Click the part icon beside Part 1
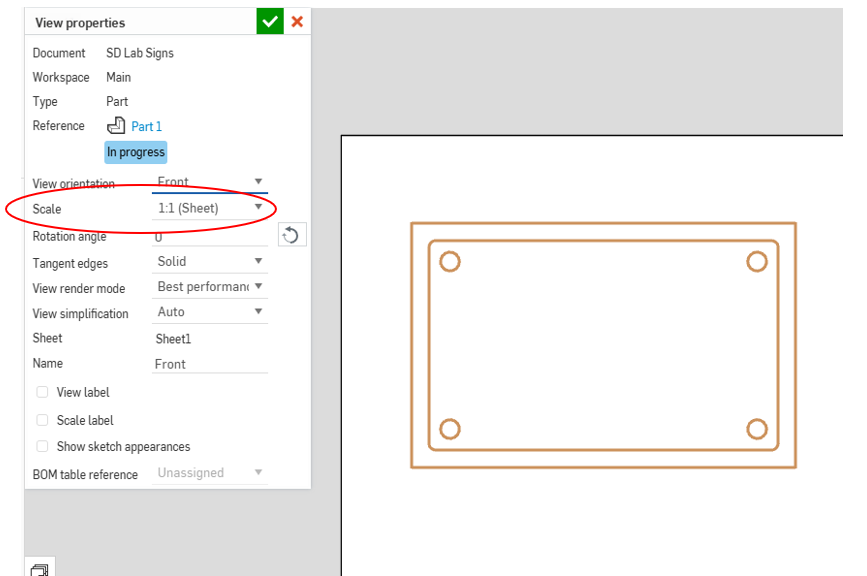This screenshot has width=867, height=576. [116, 126]
